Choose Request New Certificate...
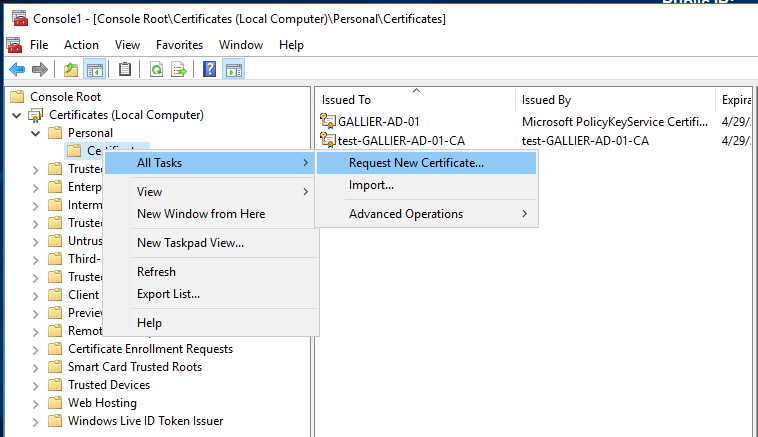This screenshot has height=437, width=758. 426,163
